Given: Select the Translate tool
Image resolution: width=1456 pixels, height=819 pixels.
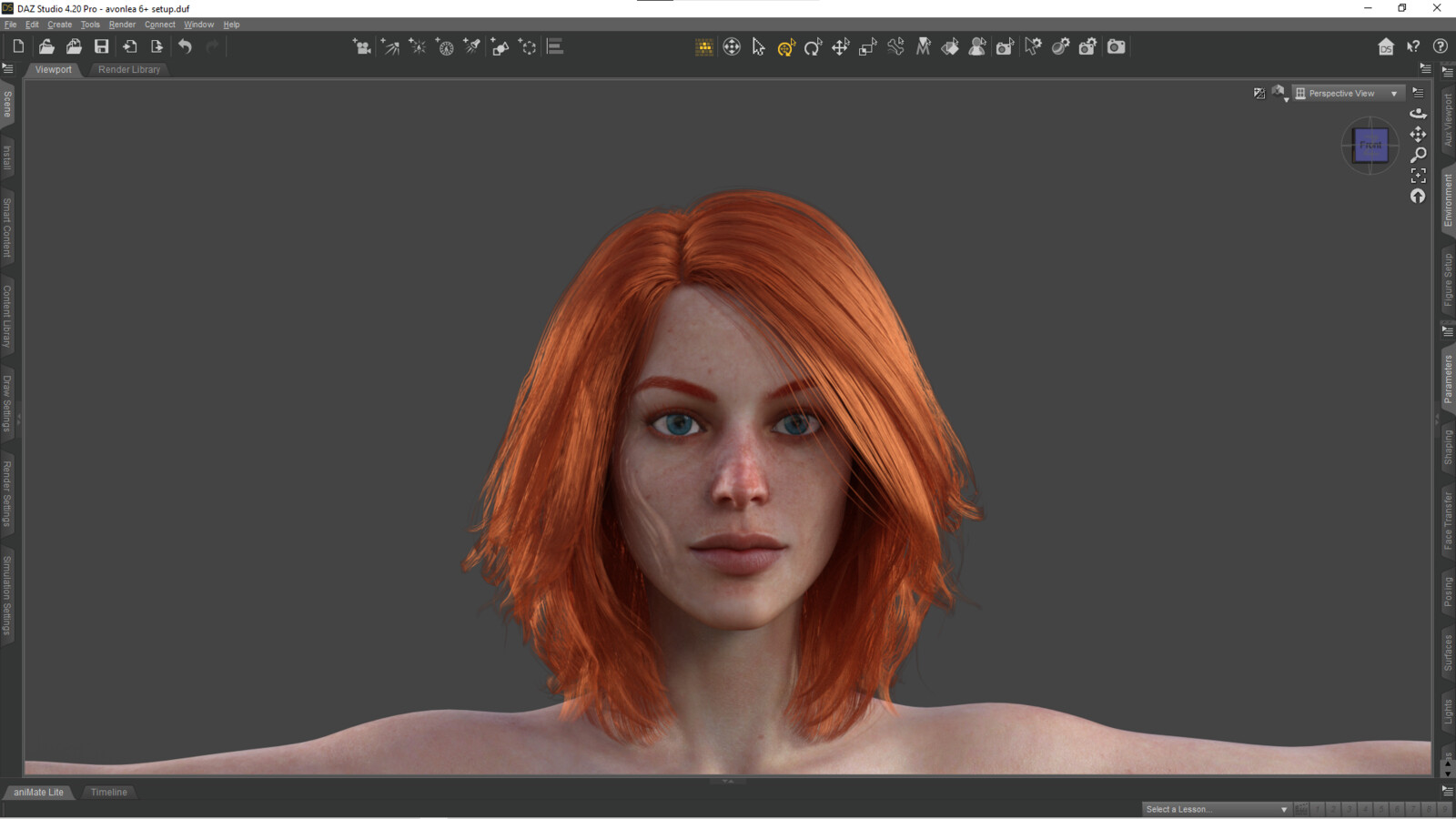Looking at the screenshot, I should coord(841,47).
